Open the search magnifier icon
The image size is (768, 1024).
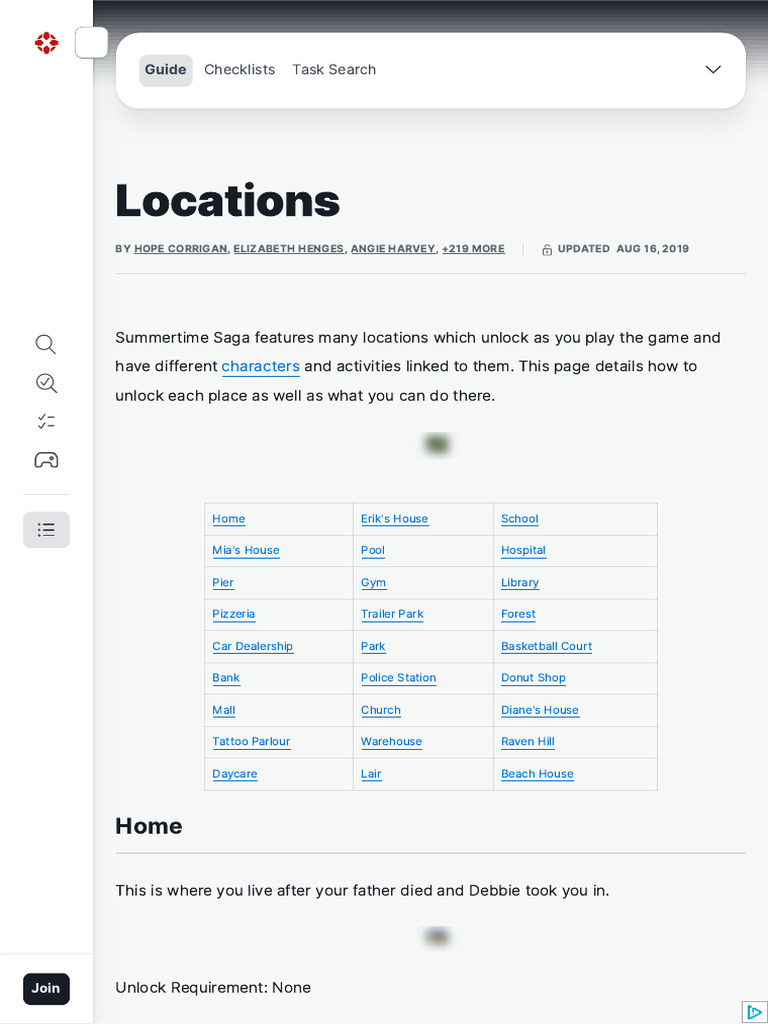pyautogui.click(x=46, y=344)
